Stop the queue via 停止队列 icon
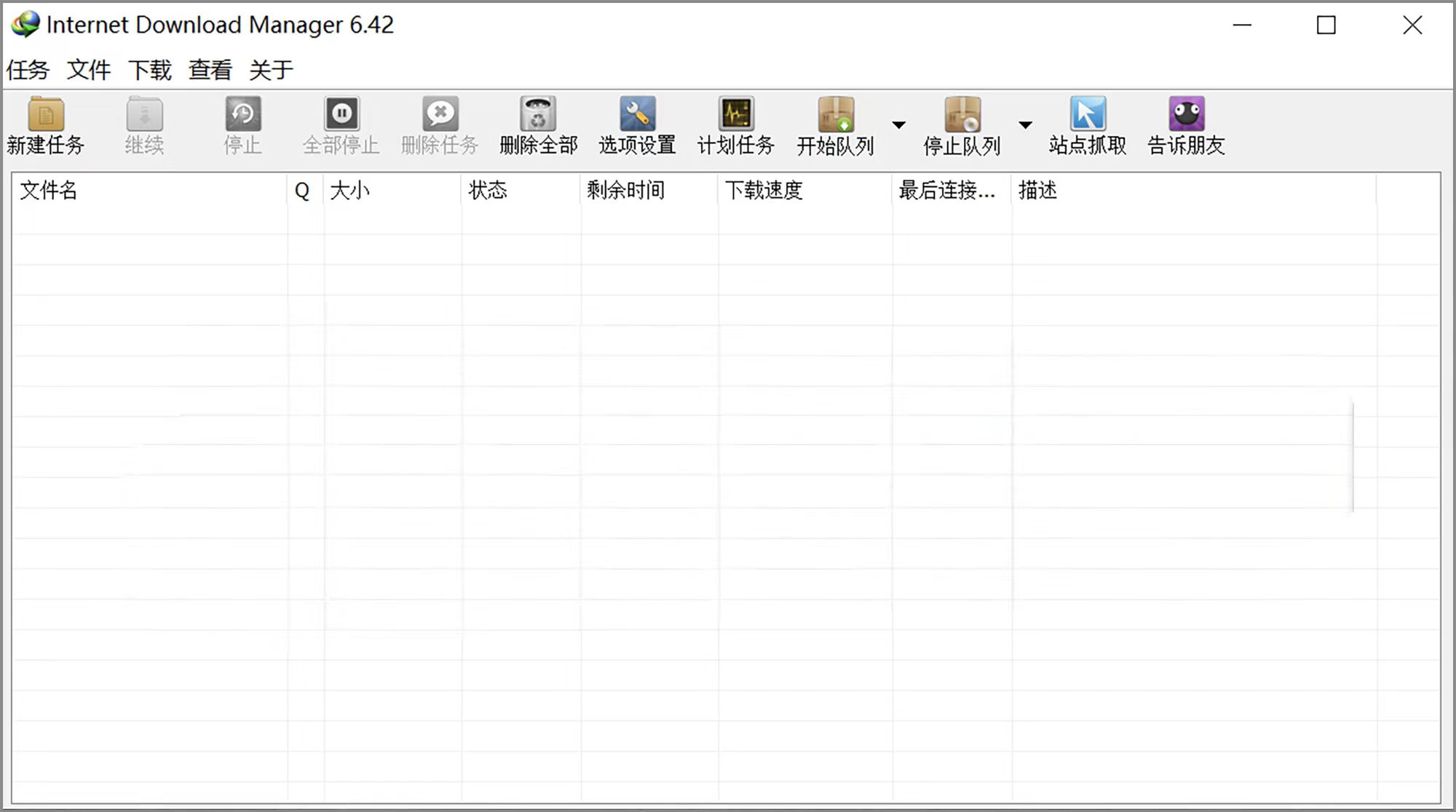The height and width of the screenshot is (812, 1456). tap(961, 125)
